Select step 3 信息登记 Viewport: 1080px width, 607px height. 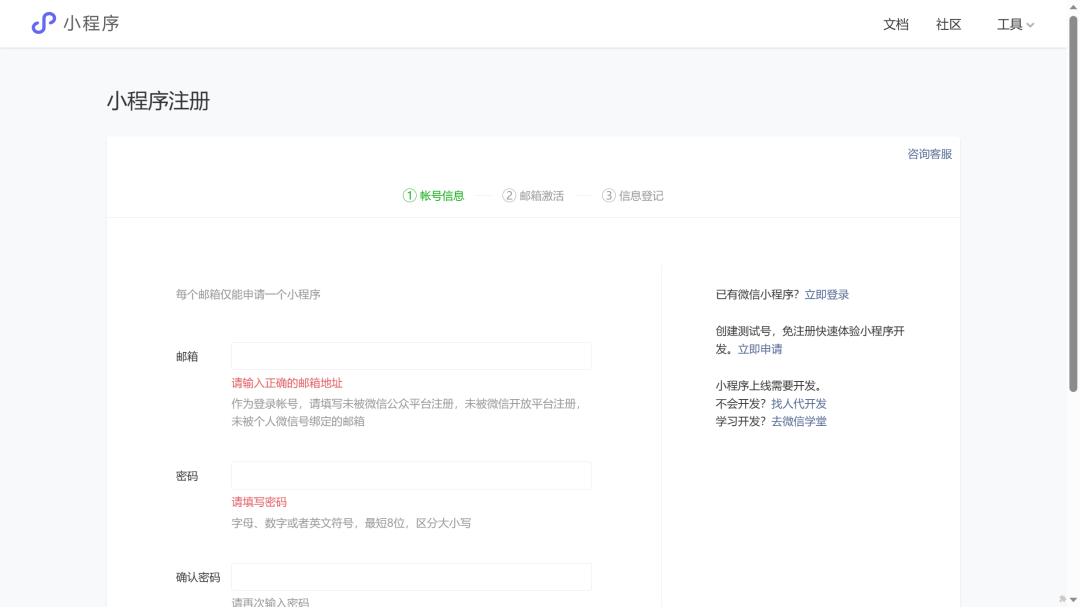point(632,196)
